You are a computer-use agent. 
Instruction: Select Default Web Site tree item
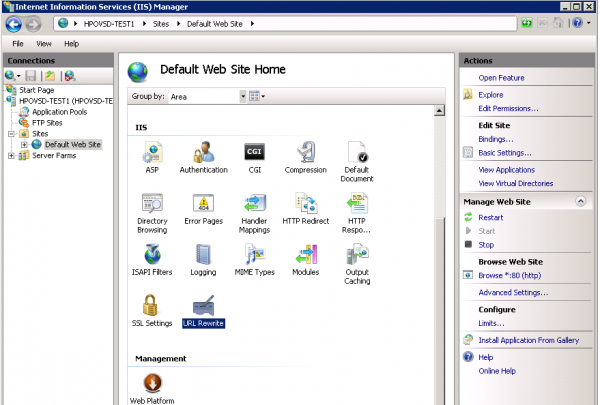click(x=73, y=145)
